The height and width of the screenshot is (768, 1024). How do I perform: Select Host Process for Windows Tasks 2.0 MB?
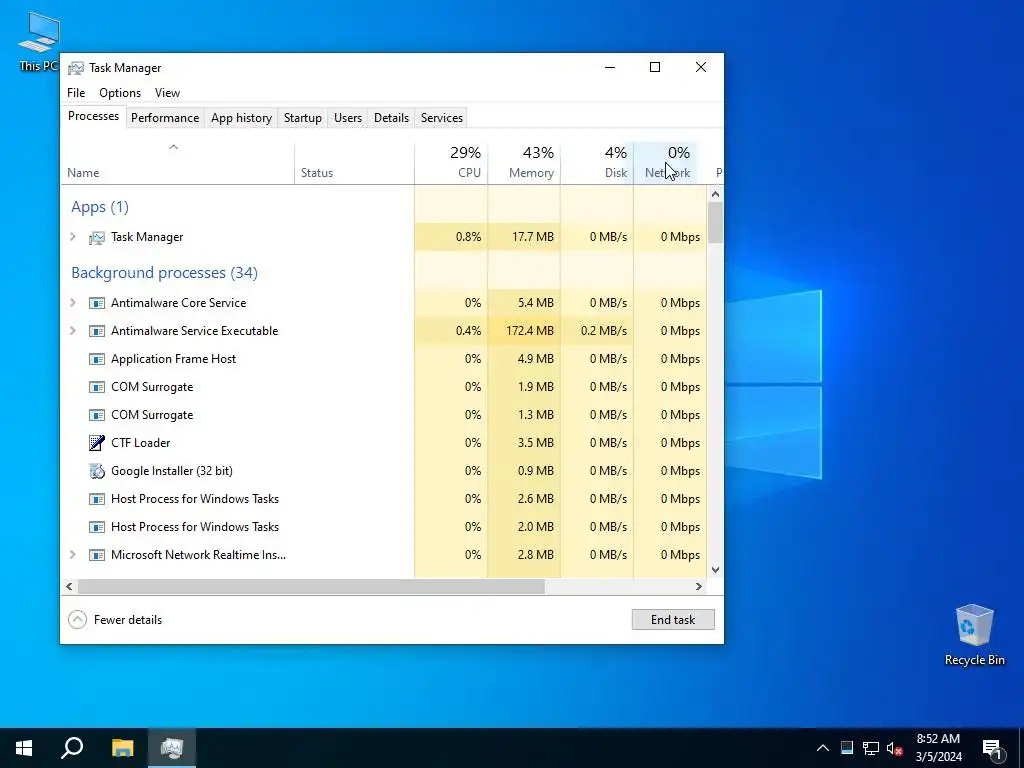pyautogui.click(x=384, y=527)
